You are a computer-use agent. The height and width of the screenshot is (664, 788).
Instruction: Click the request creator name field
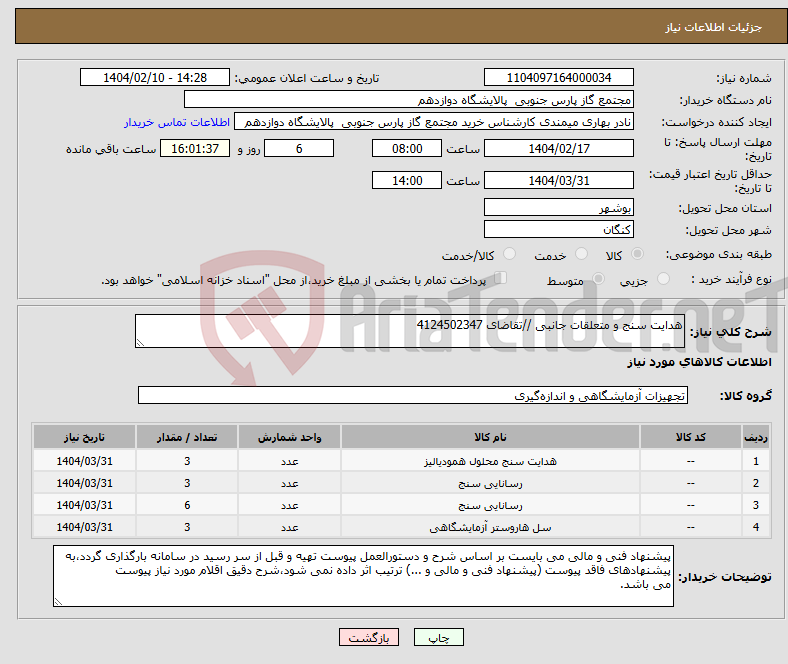coord(434,122)
